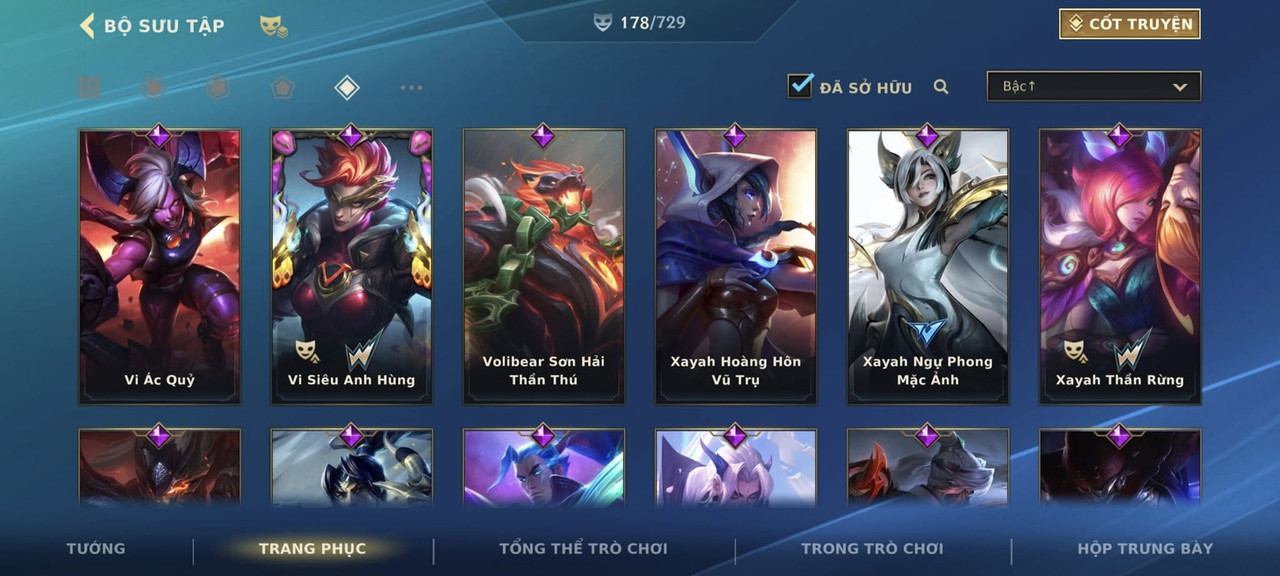Screen dimensions: 1280x576
Task: Select the circle tier filter icon
Action: [153, 88]
